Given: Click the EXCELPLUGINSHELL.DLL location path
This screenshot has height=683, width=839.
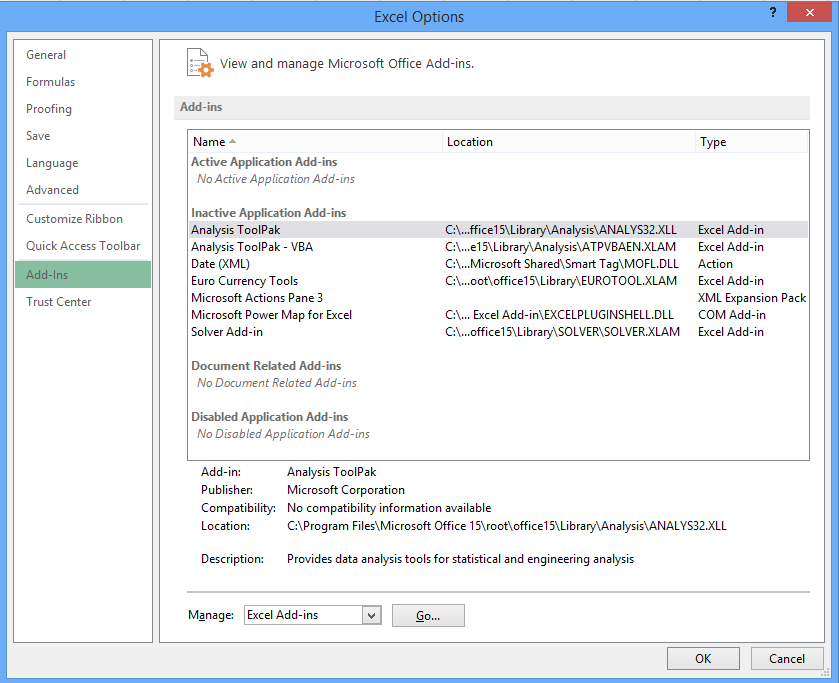Looking at the screenshot, I should 559,315.
